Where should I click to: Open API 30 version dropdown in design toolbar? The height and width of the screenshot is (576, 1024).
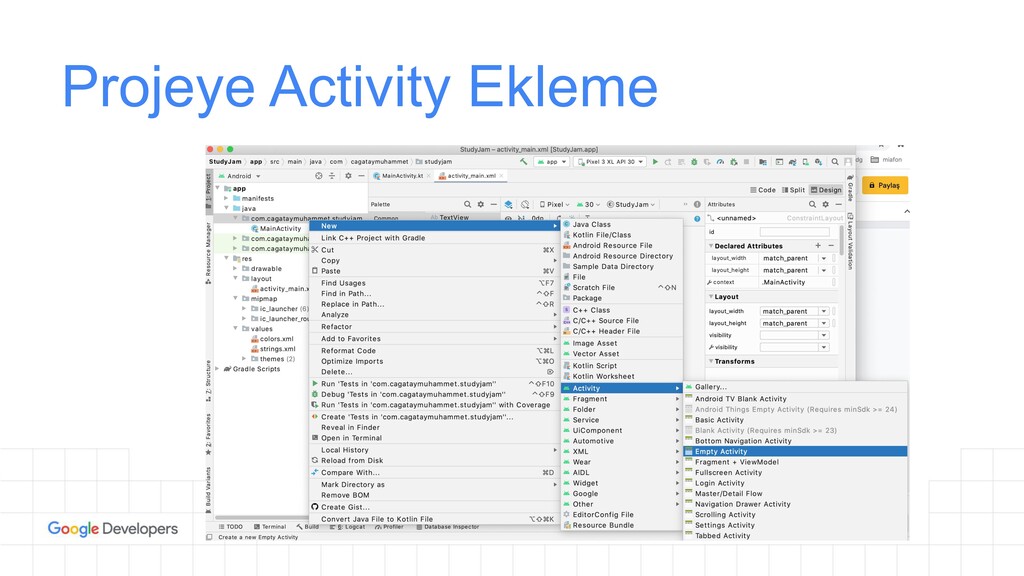(x=588, y=204)
